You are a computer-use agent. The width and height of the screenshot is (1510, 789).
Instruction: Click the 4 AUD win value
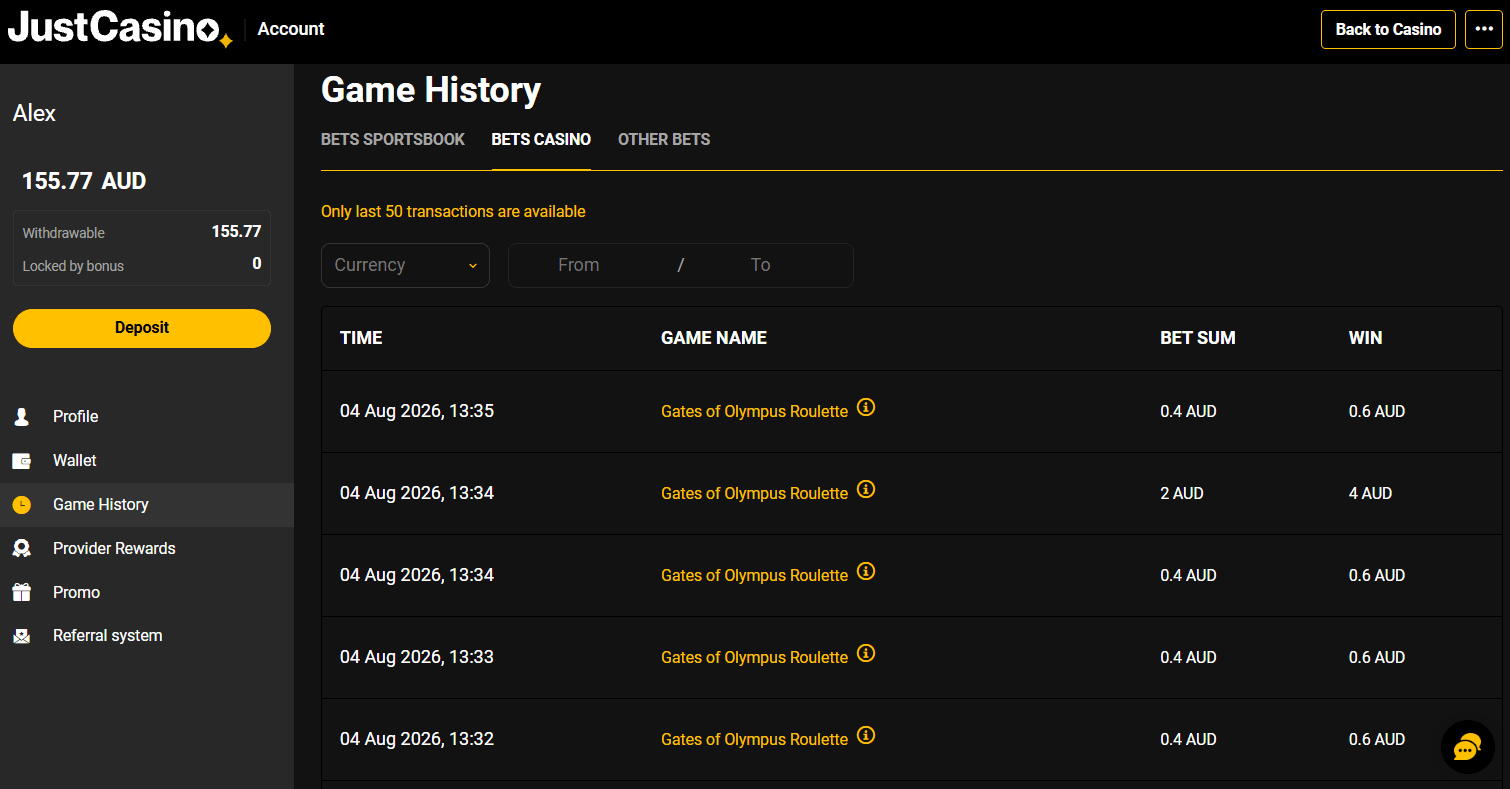[1370, 493]
